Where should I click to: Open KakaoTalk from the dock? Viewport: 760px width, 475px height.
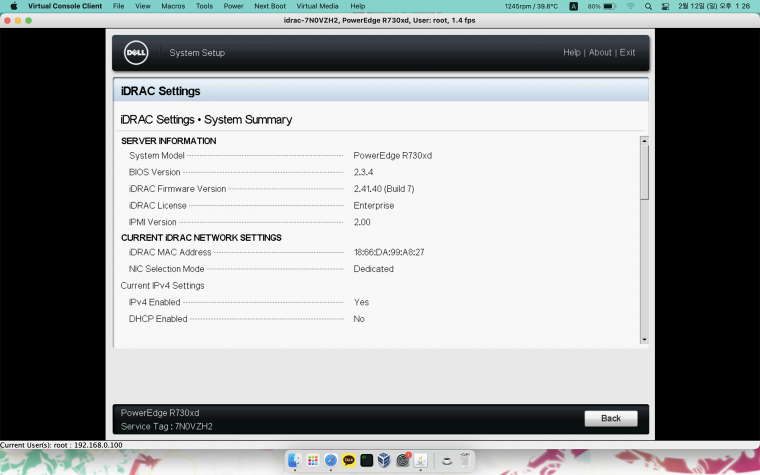click(348, 460)
